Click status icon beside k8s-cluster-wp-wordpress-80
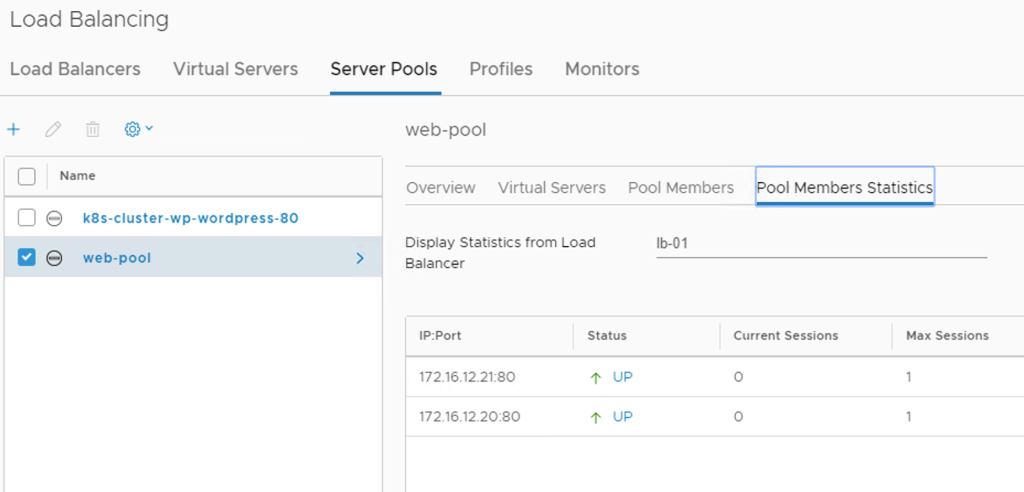 coord(55,218)
